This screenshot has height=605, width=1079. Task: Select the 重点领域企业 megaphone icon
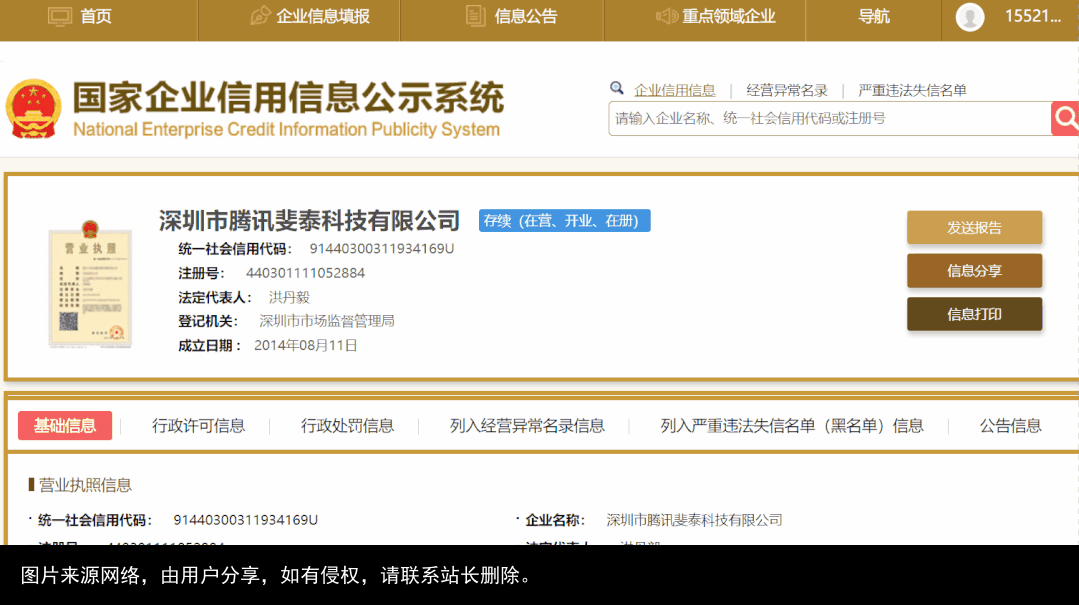coord(665,15)
